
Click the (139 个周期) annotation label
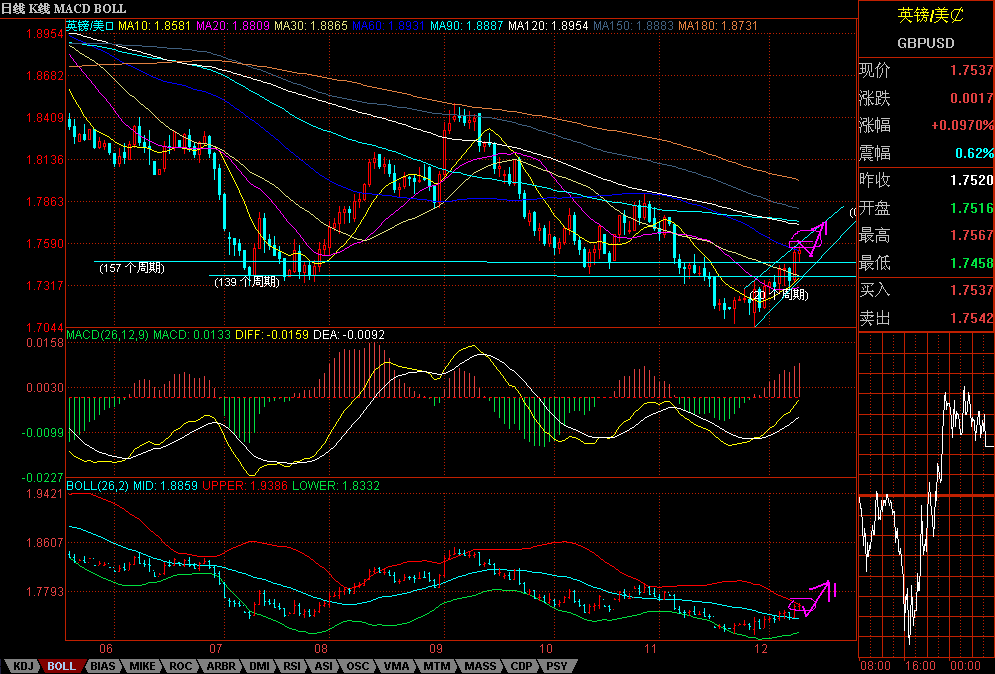[247, 282]
